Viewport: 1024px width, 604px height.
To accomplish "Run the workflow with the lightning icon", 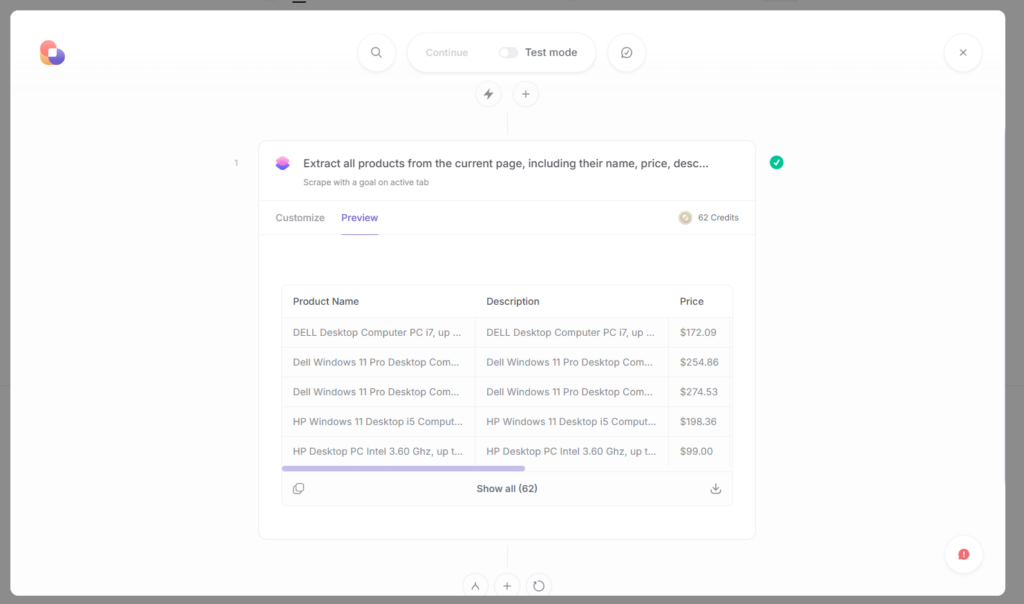I will click(488, 93).
